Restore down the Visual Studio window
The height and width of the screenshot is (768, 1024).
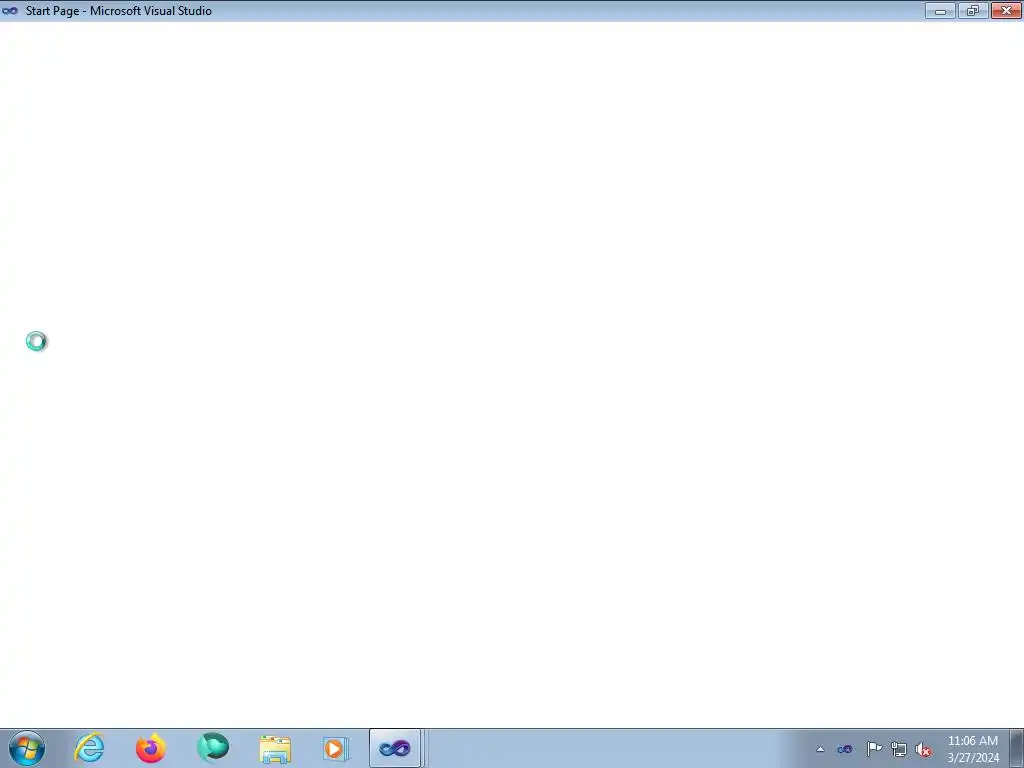973,10
